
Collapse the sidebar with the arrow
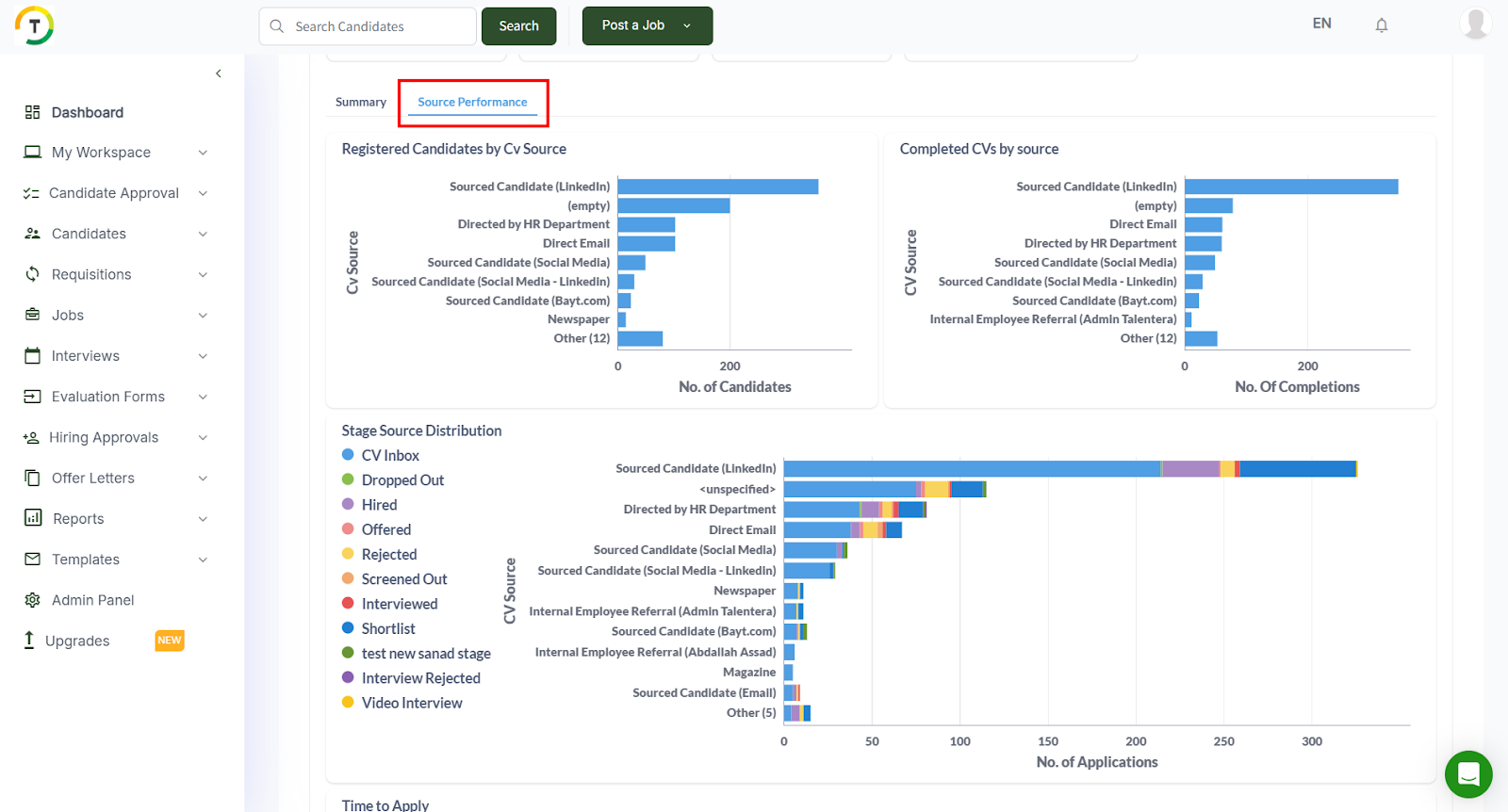[219, 73]
